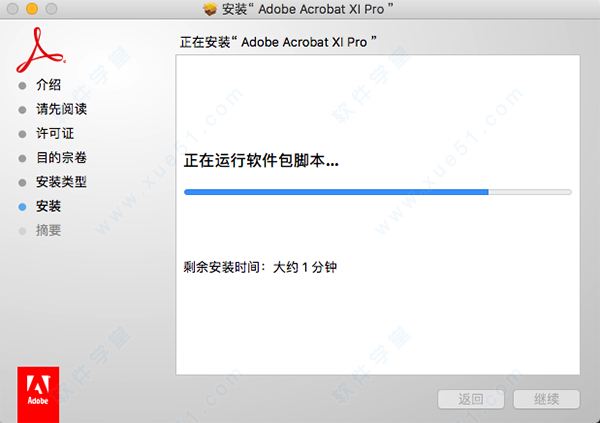
Task: Click the blue installation progress bar
Action: [x=378, y=192]
